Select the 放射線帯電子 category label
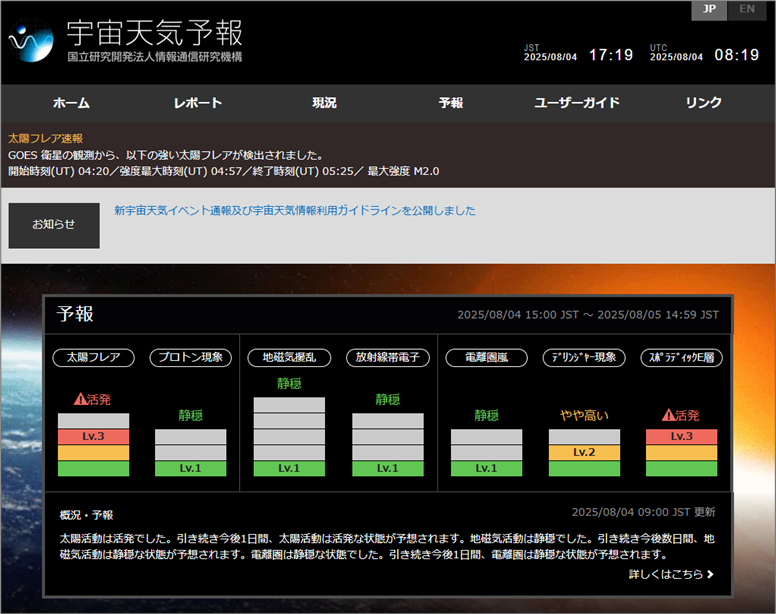This screenshot has height=614, width=776. (387, 357)
